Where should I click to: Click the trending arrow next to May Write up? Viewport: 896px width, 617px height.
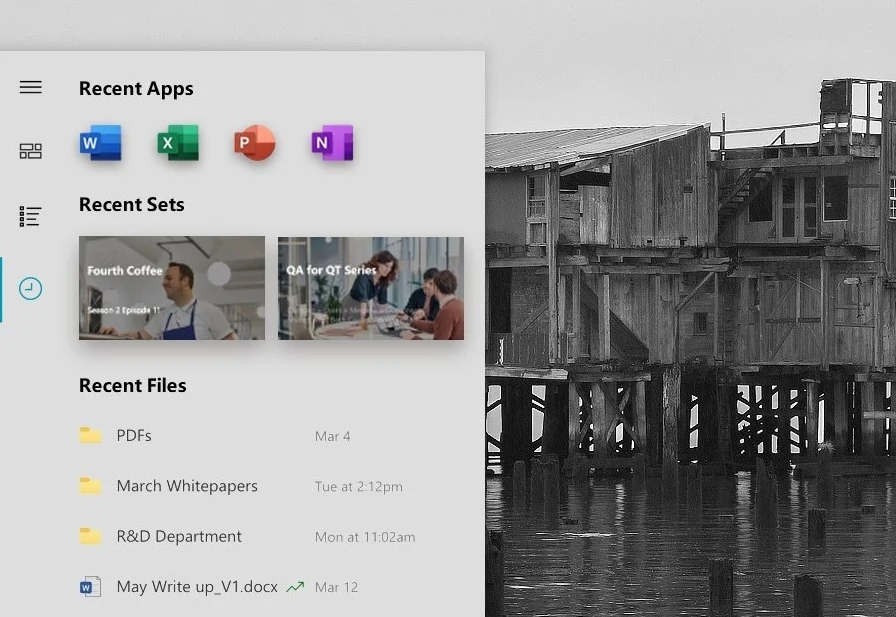[295, 587]
